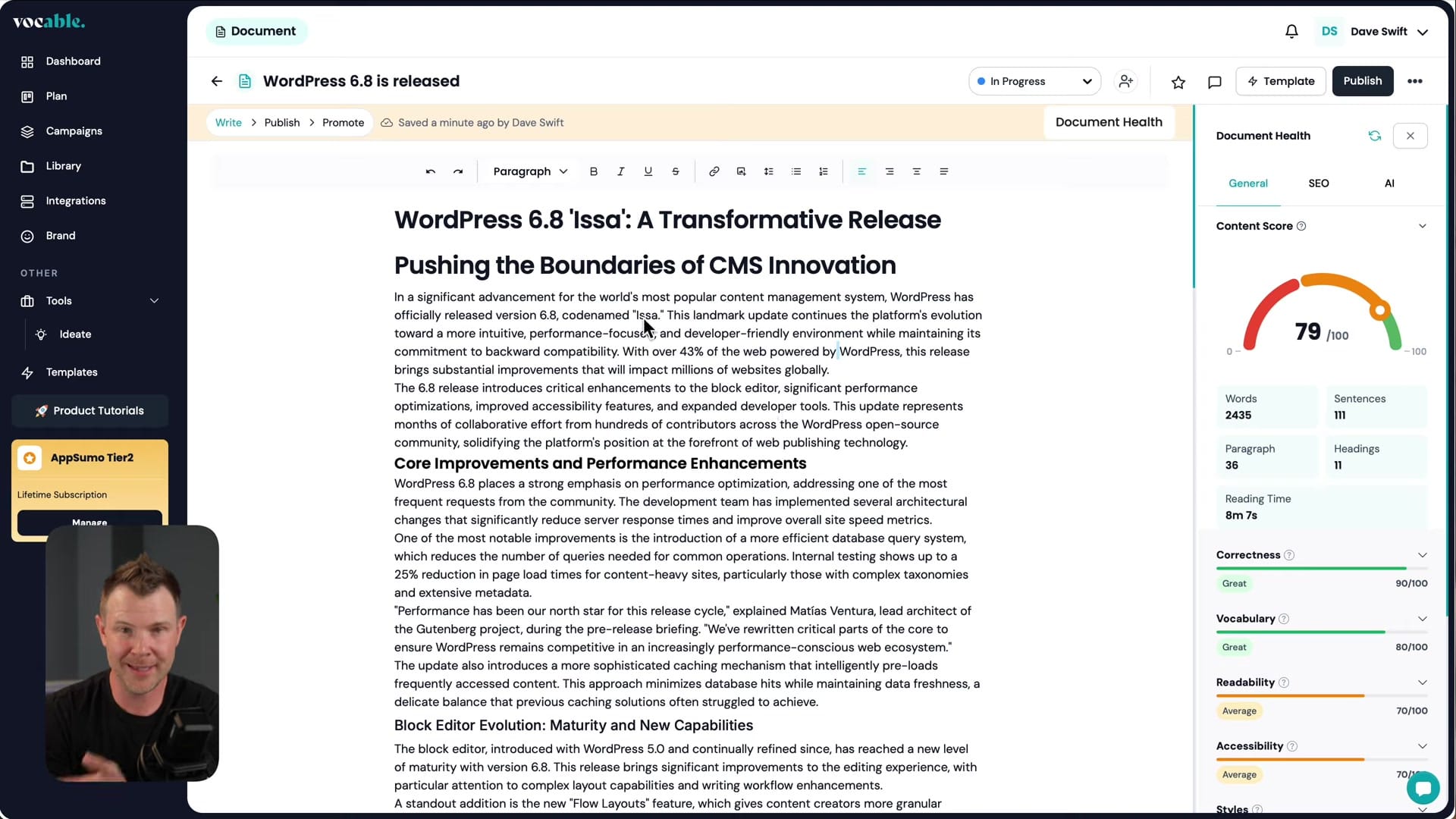Click the redo icon in editor toolbar
The height and width of the screenshot is (819, 1456).
pyautogui.click(x=458, y=171)
